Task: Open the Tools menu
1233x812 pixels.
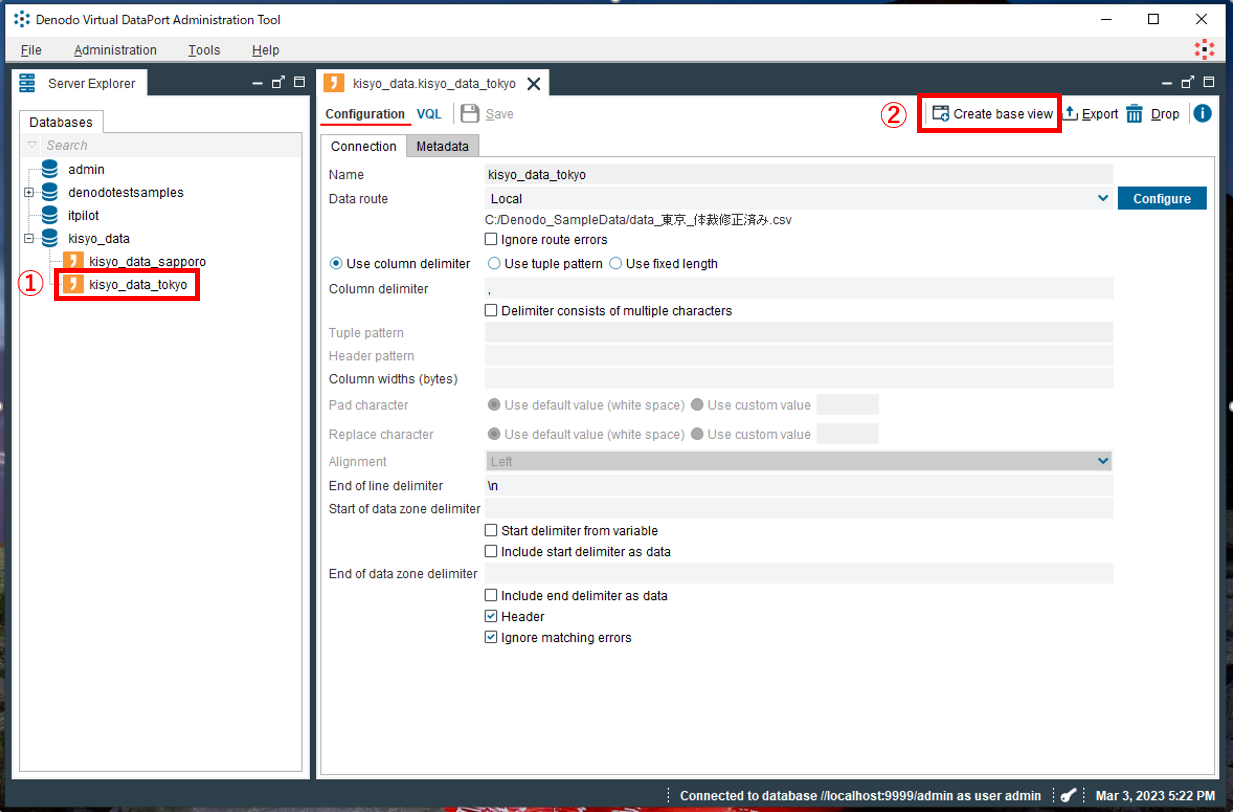Action: tap(203, 49)
